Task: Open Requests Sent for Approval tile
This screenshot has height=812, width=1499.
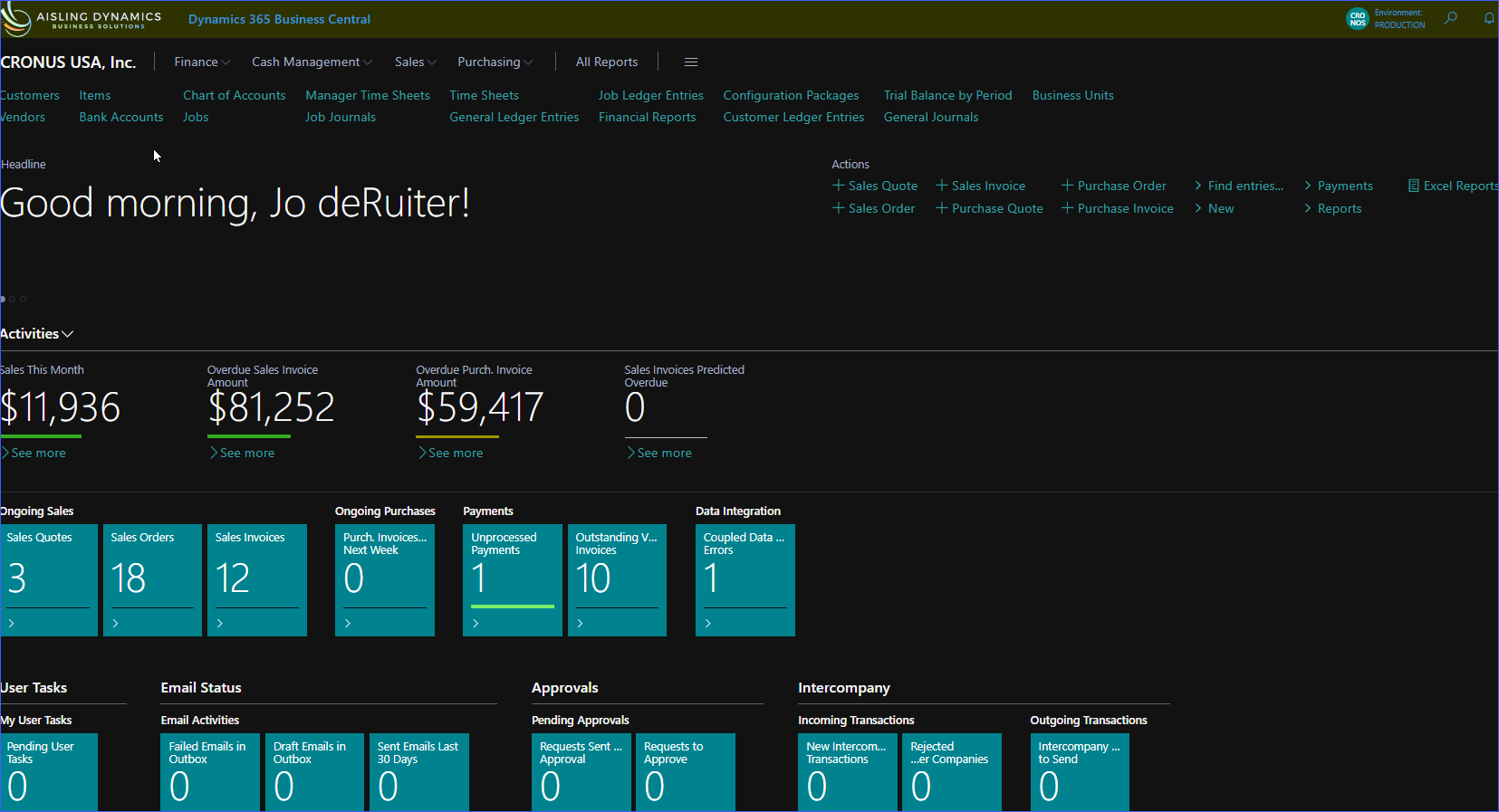Action: pyautogui.click(x=581, y=772)
